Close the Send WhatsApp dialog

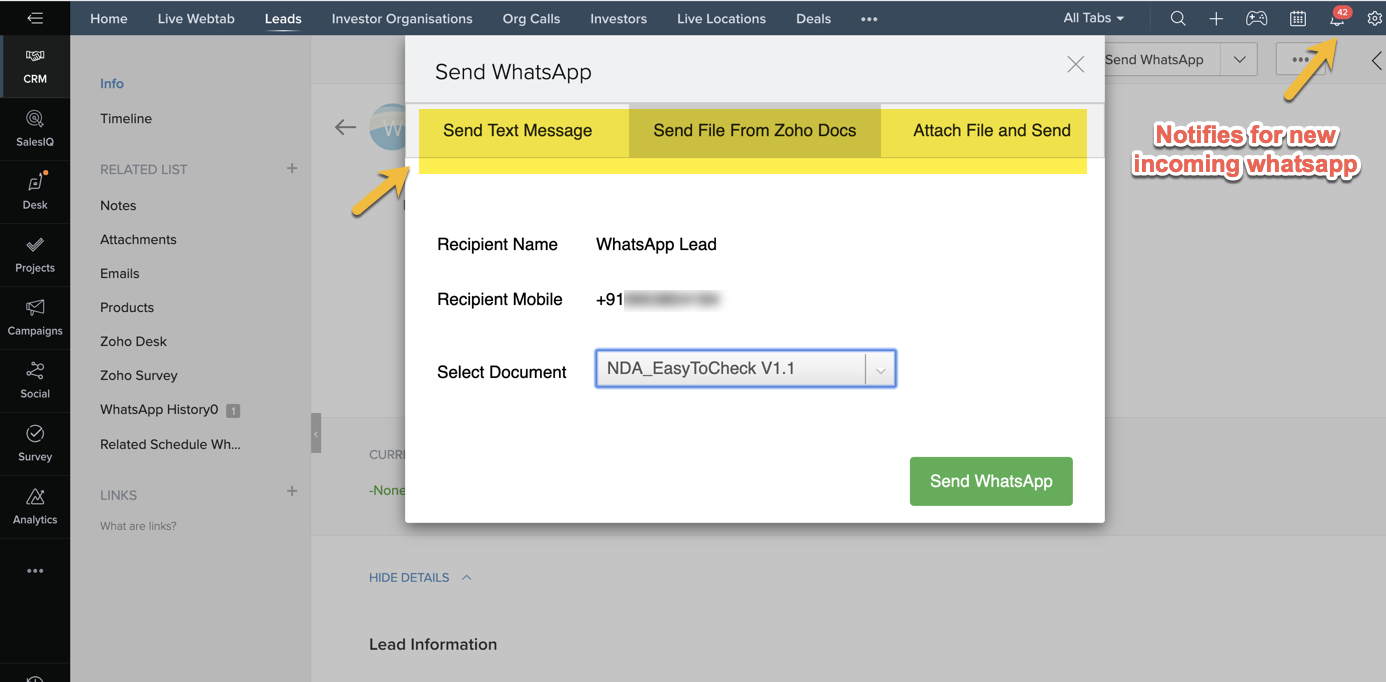(x=1075, y=65)
